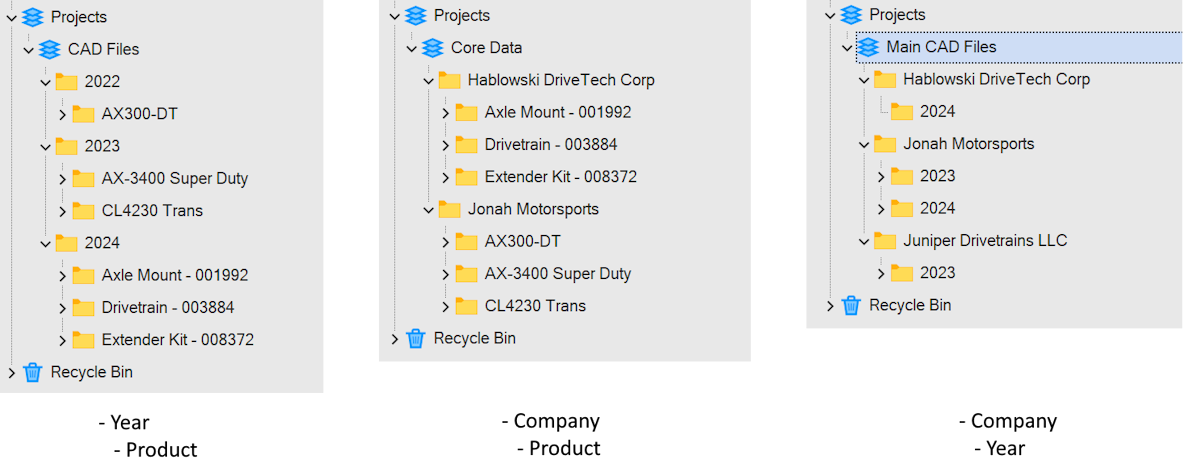Expand AX300-DT under the 2022 folder
Viewport: 1200px width, 472px height.
pyautogui.click(x=62, y=114)
